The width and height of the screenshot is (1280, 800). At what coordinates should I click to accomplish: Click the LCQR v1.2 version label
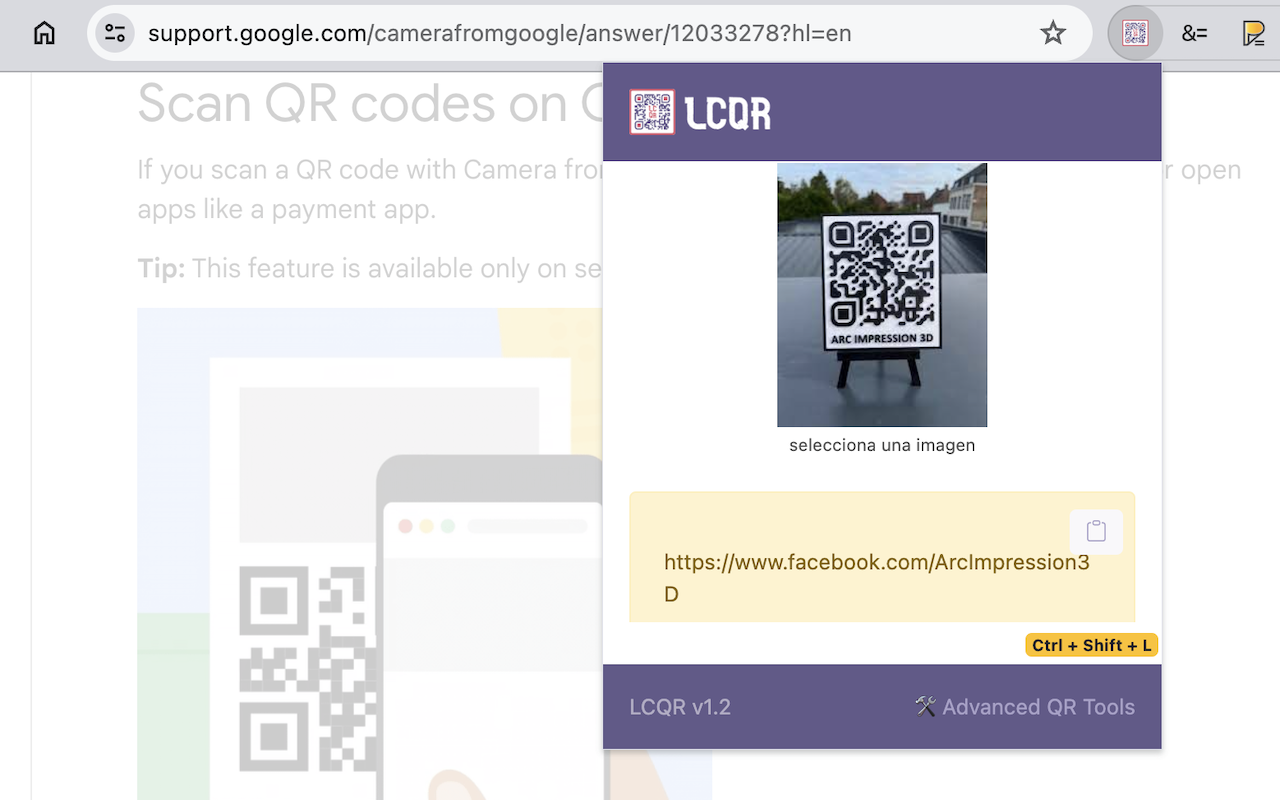(680, 707)
